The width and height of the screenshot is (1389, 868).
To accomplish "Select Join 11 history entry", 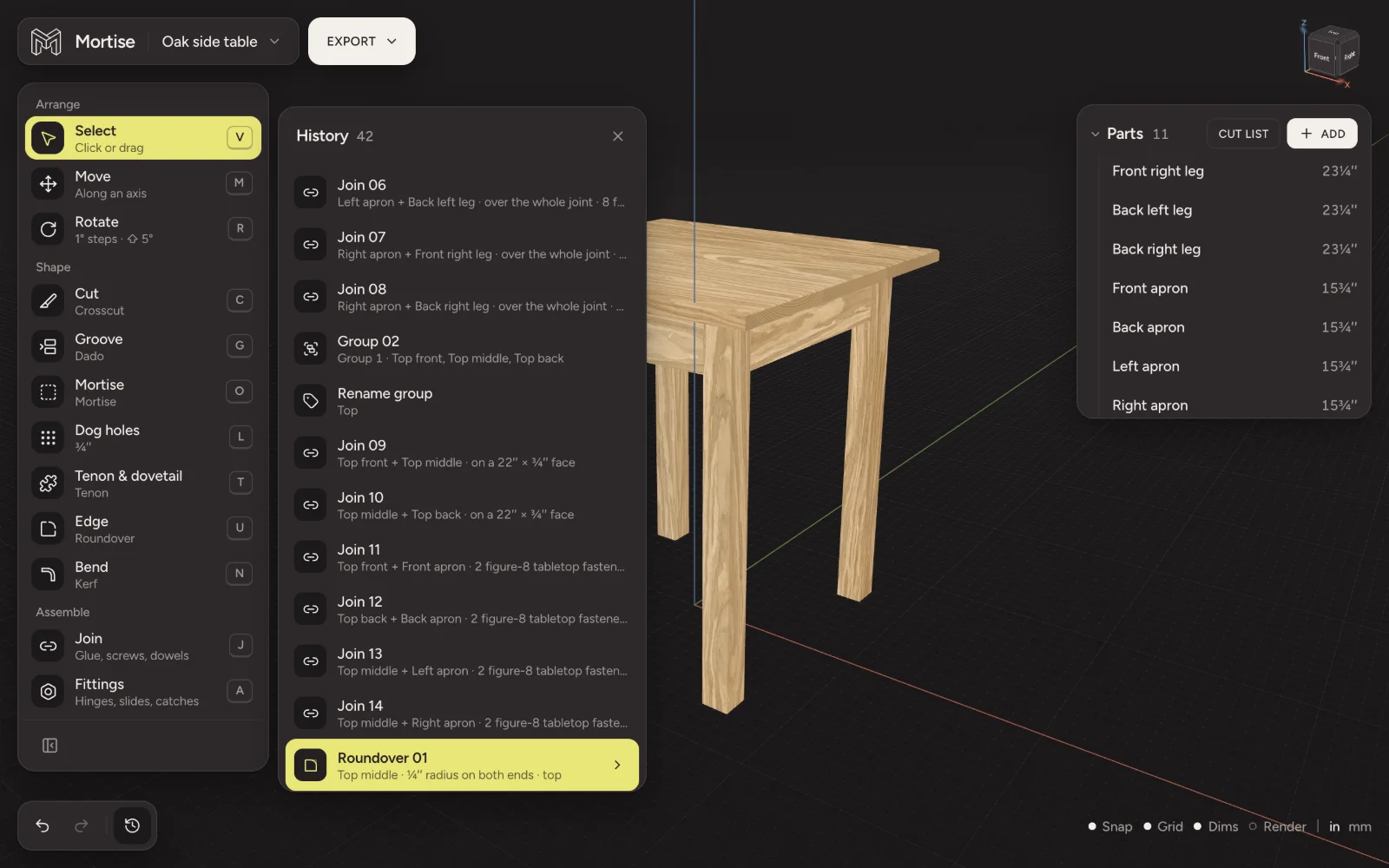I will (462, 557).
